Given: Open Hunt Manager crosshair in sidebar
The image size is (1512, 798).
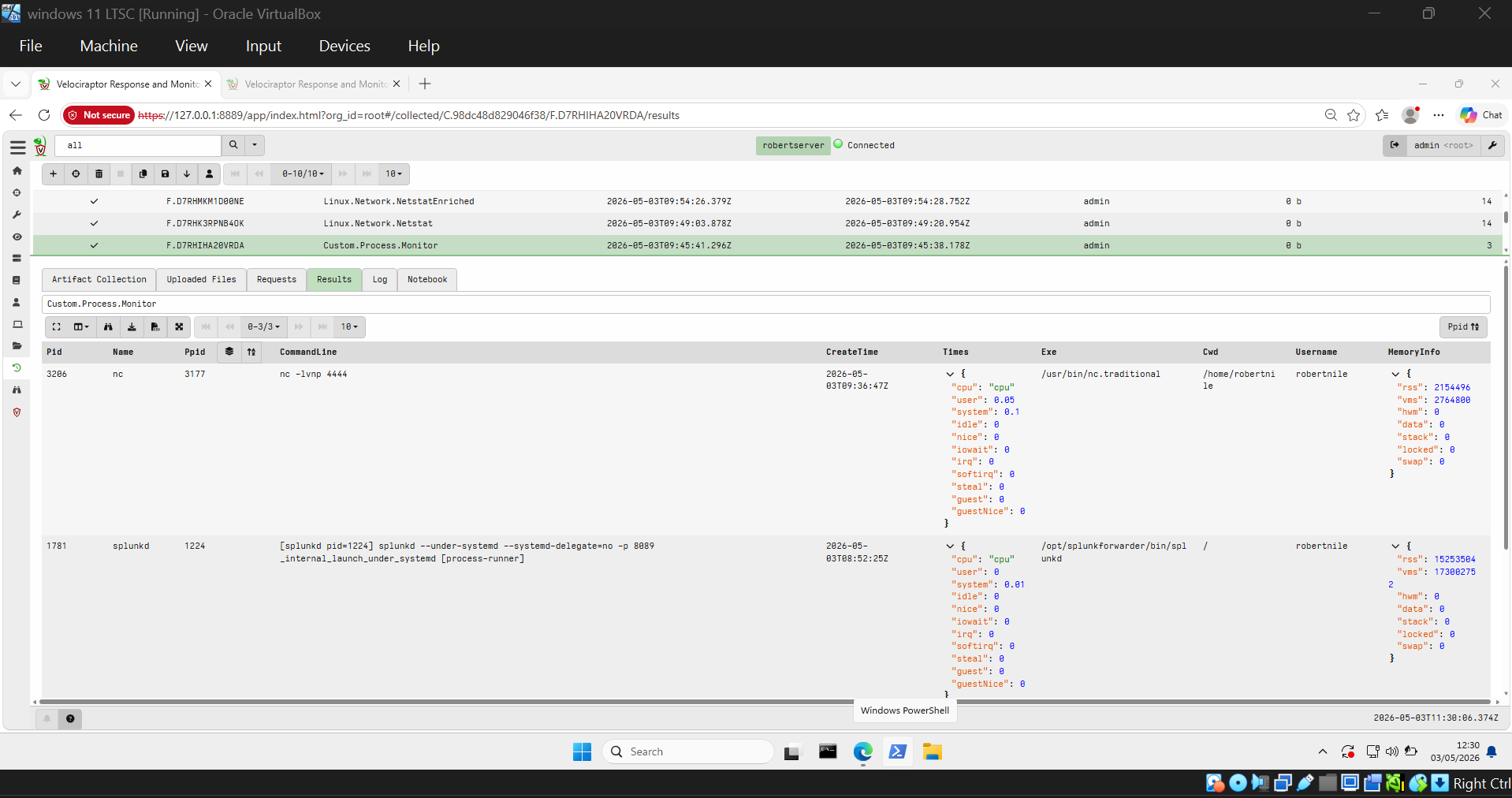Looking at the screenshot, I should 17,192.
